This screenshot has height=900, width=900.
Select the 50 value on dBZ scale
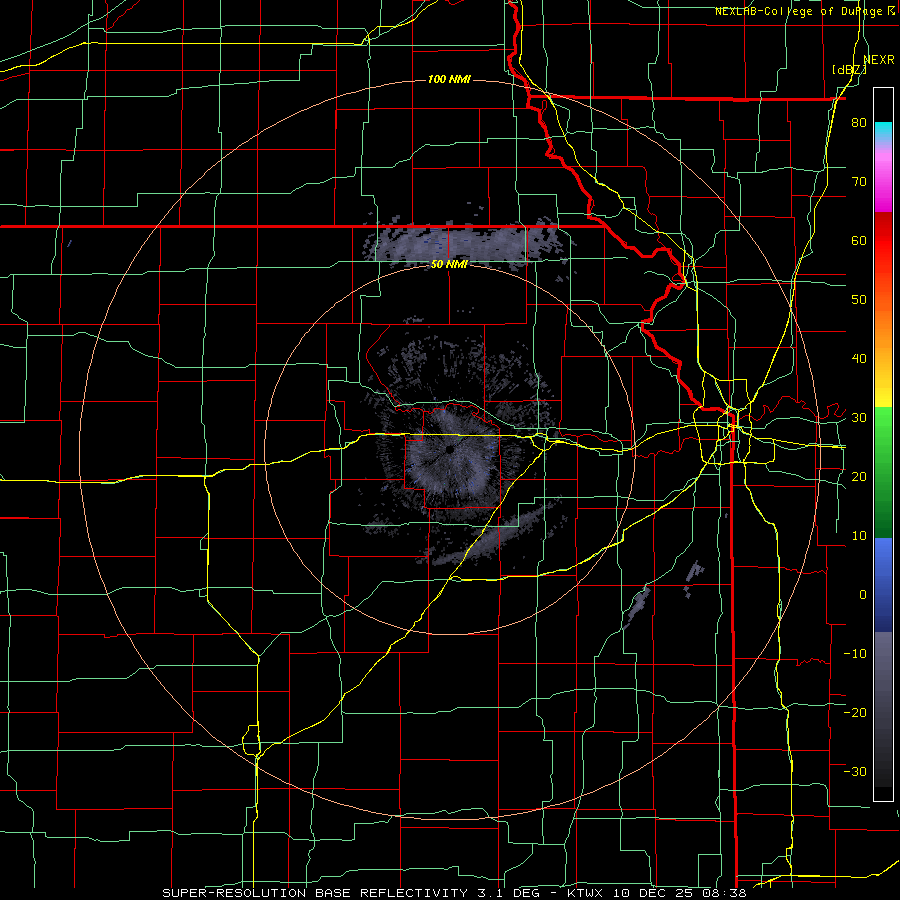click(x=859, y=300)
